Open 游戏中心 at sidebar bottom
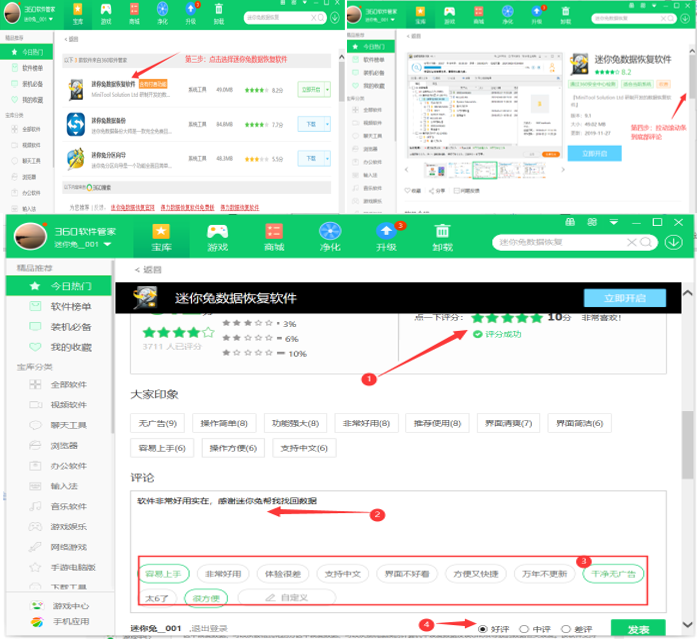 coord(60,606)
